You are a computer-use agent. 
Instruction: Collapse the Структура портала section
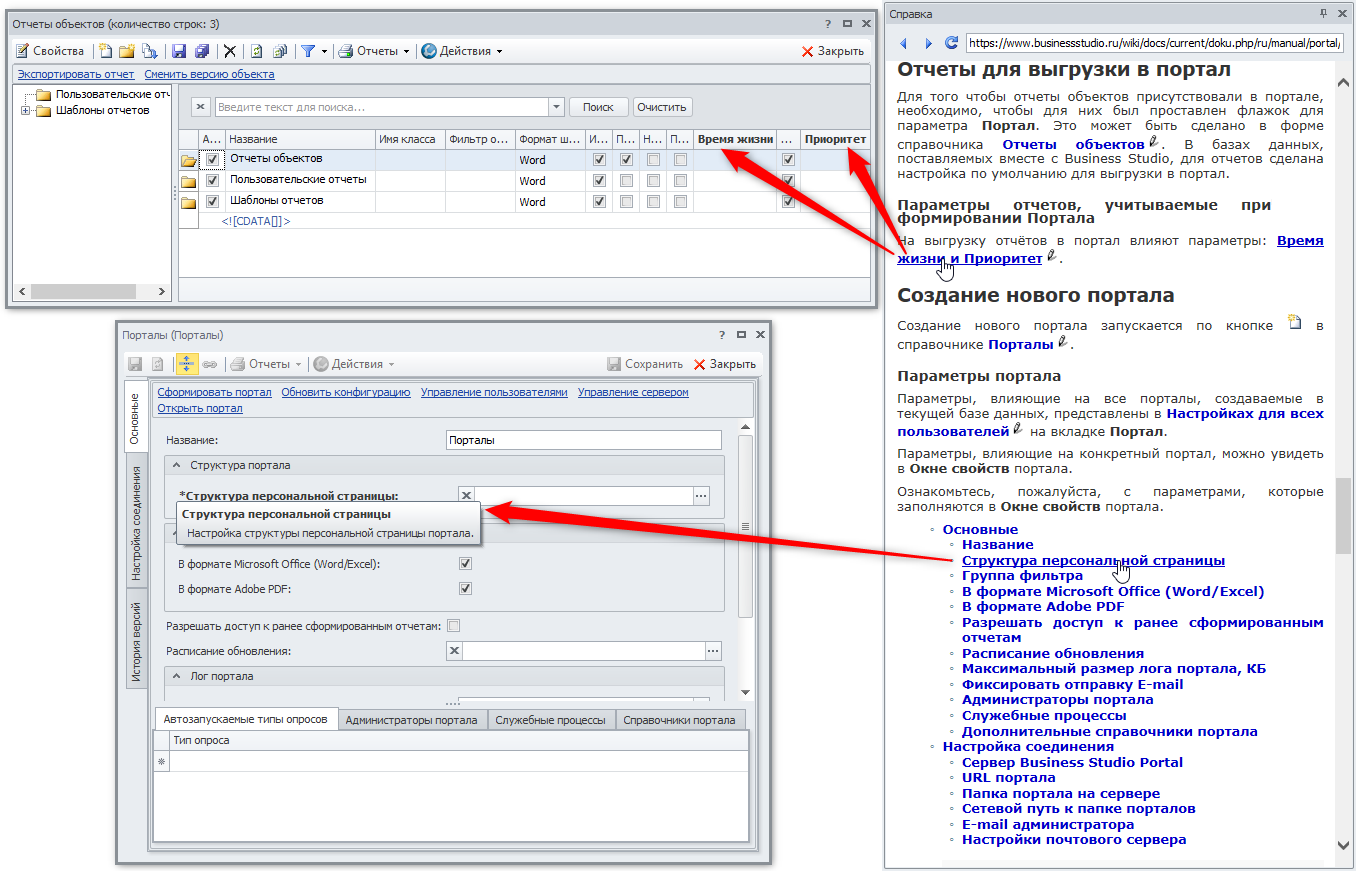click(x=177, y=465)
